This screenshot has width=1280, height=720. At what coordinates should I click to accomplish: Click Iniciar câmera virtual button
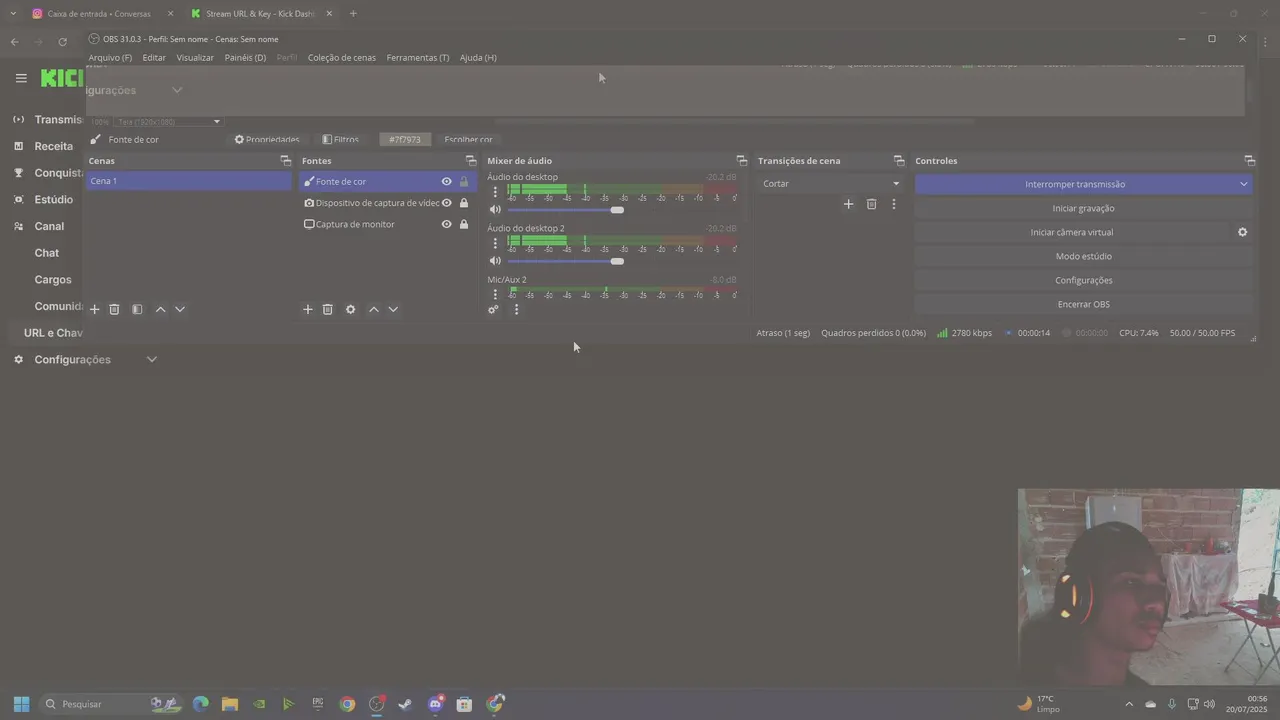pos(1072,232)
